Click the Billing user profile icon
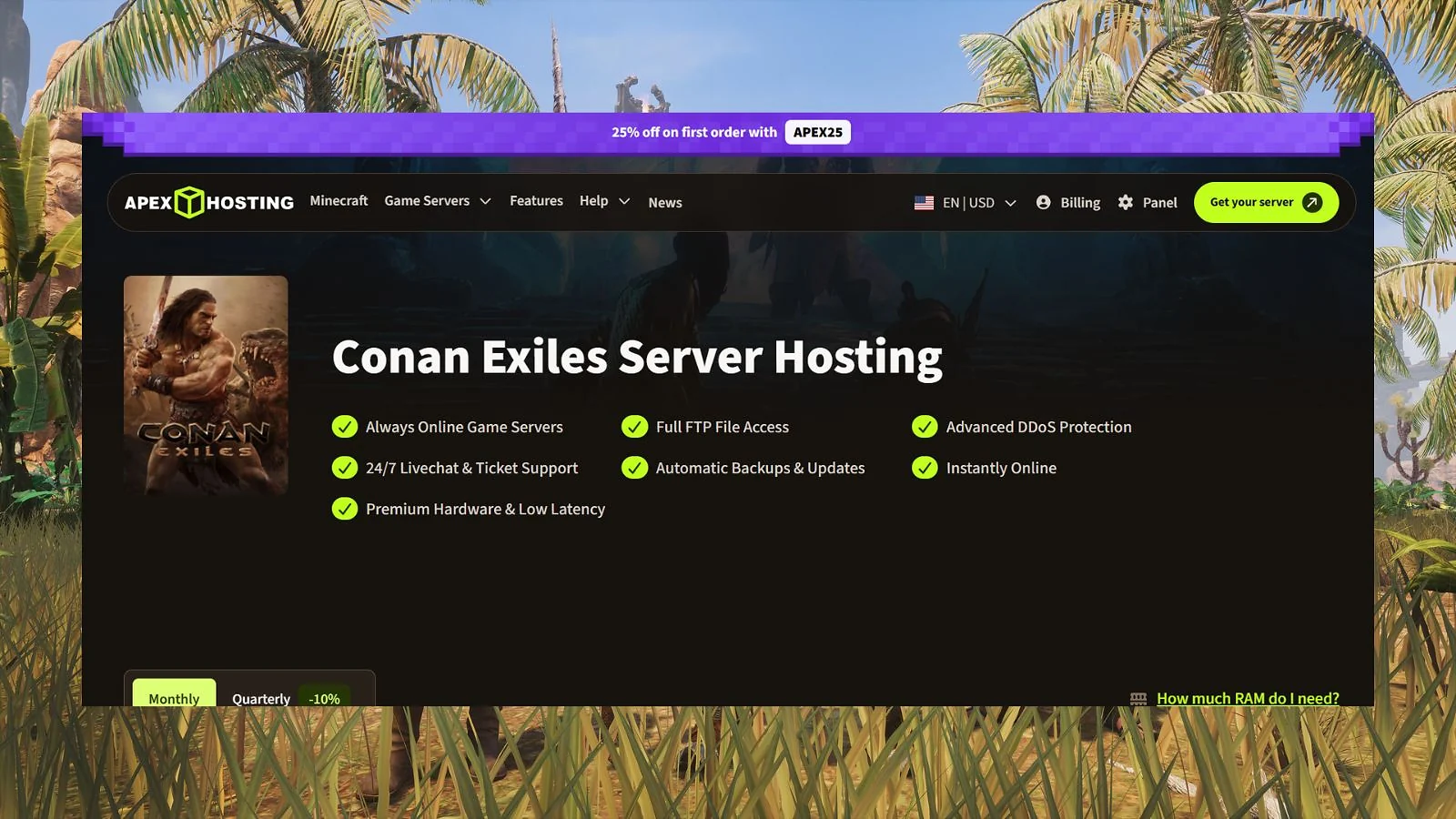 [1043, 202]
